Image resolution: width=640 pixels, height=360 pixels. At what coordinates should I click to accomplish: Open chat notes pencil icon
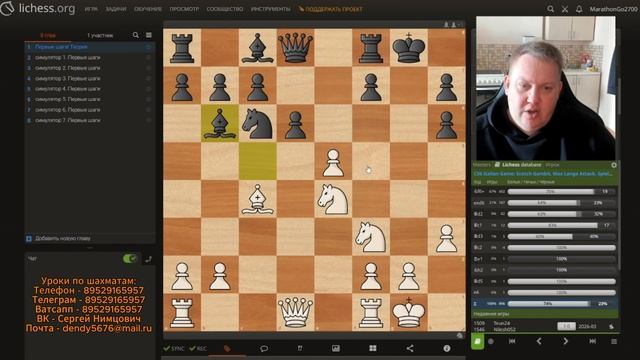pos(149,259)
